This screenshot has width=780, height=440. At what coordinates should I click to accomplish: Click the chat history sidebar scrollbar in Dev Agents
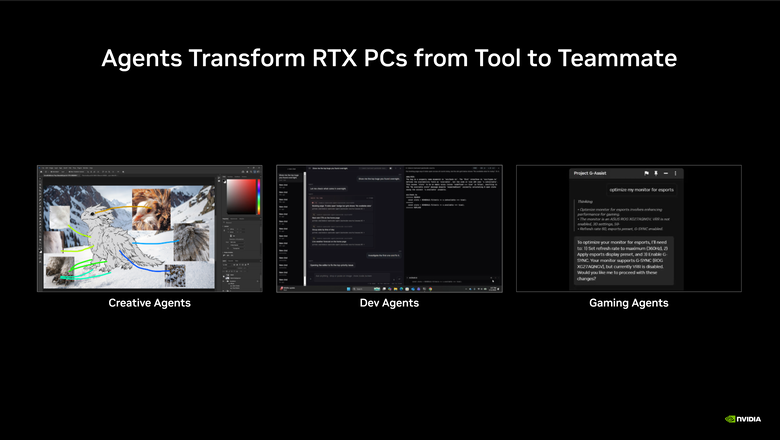click(x=304, y=229)
